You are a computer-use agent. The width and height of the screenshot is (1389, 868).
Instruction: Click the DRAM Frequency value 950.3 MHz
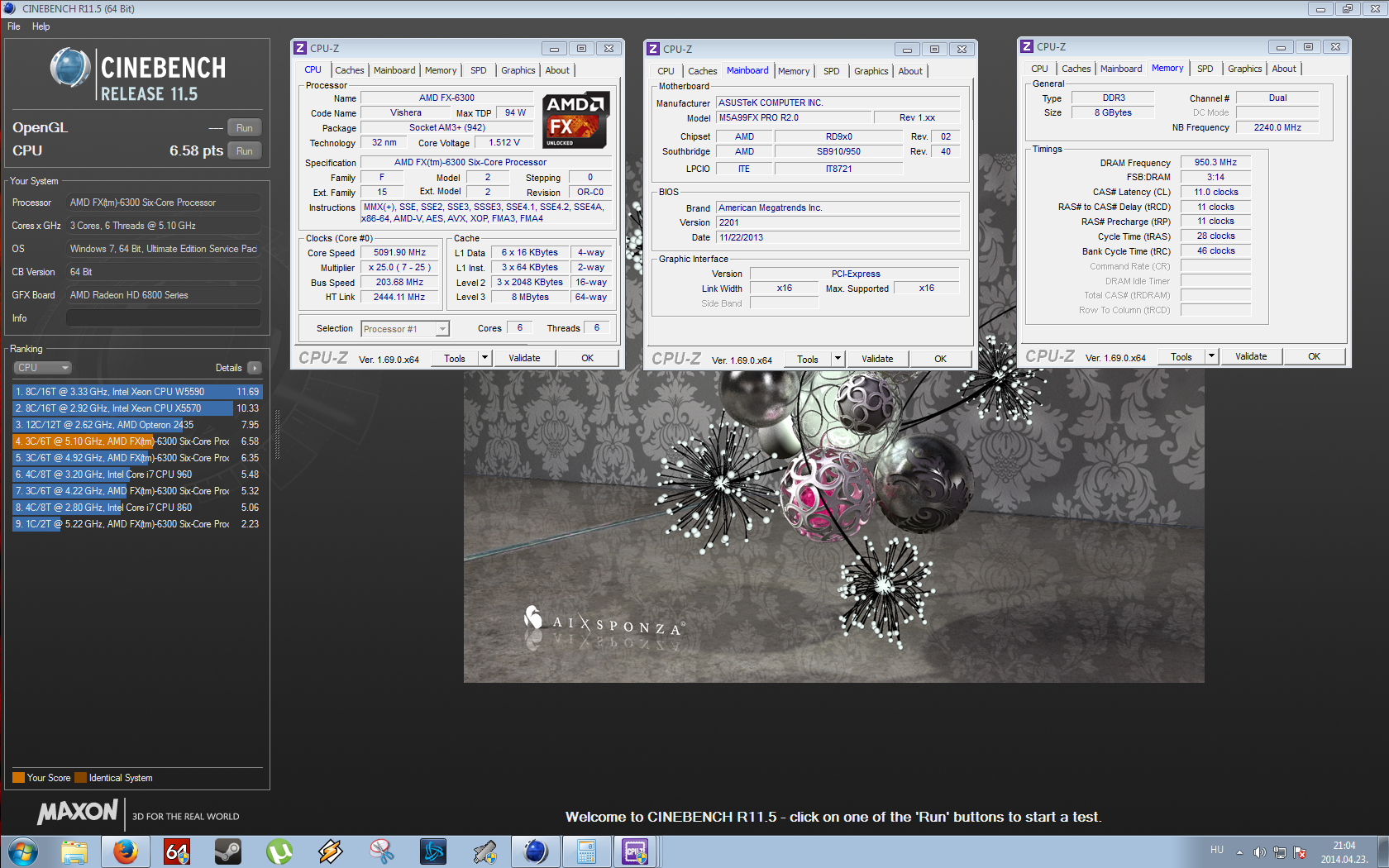pyautogui.click(x=1215, y=162)
